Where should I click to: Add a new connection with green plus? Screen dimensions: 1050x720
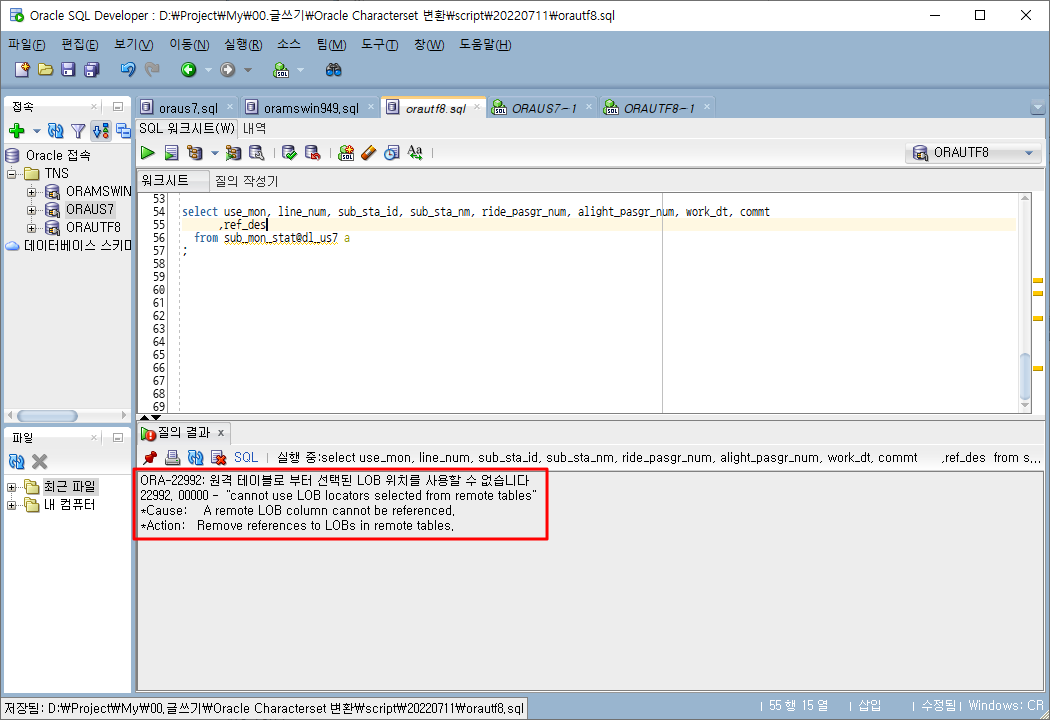[x=17, y=131]
